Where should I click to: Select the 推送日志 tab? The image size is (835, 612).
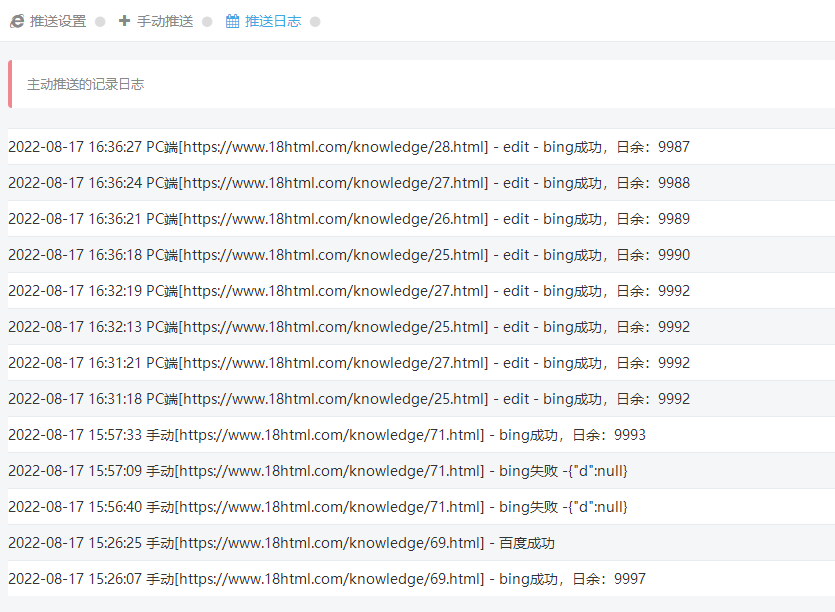click(x=273, y=21)
